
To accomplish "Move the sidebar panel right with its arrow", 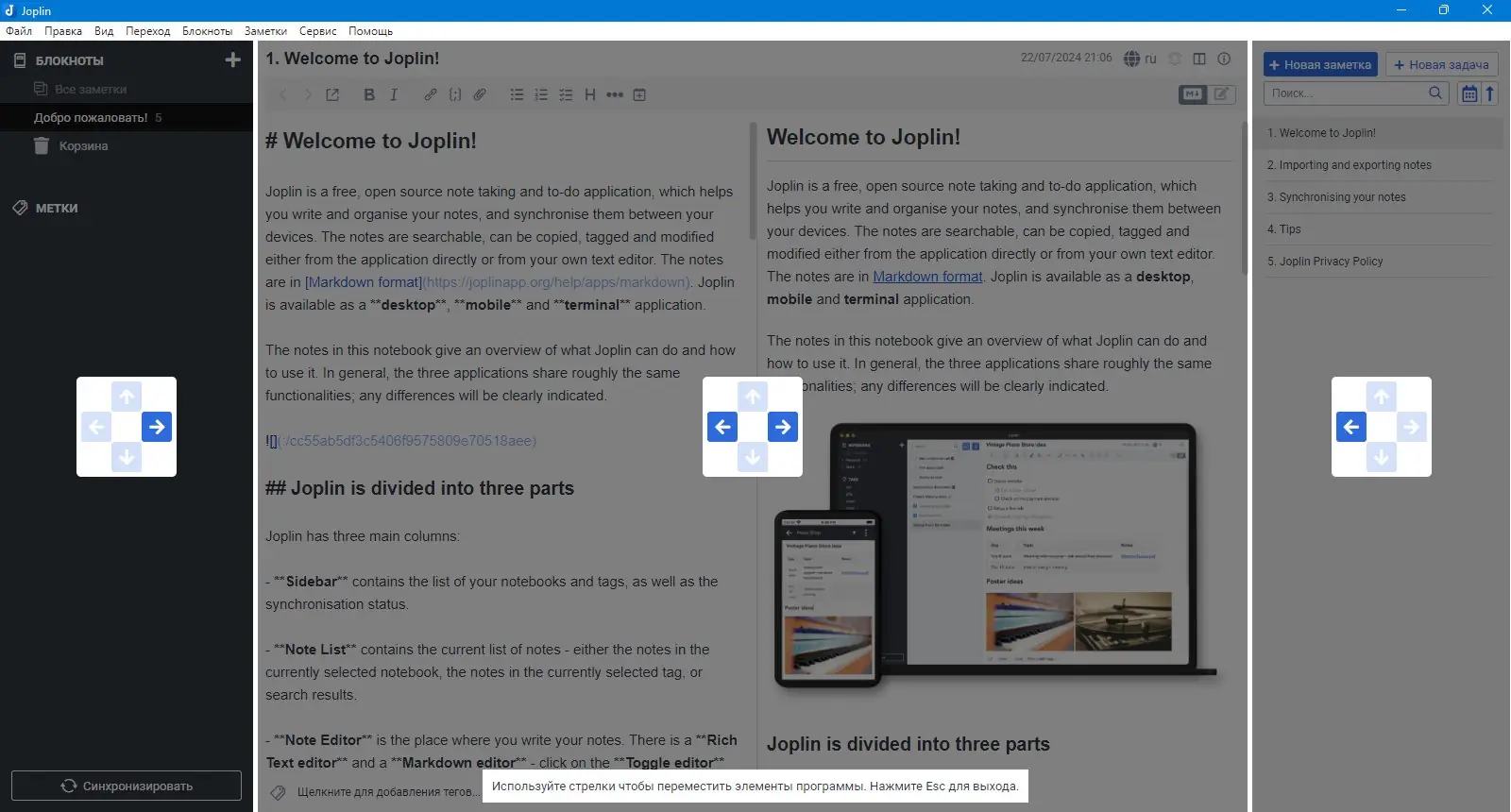I will click(x=157, y=427).
